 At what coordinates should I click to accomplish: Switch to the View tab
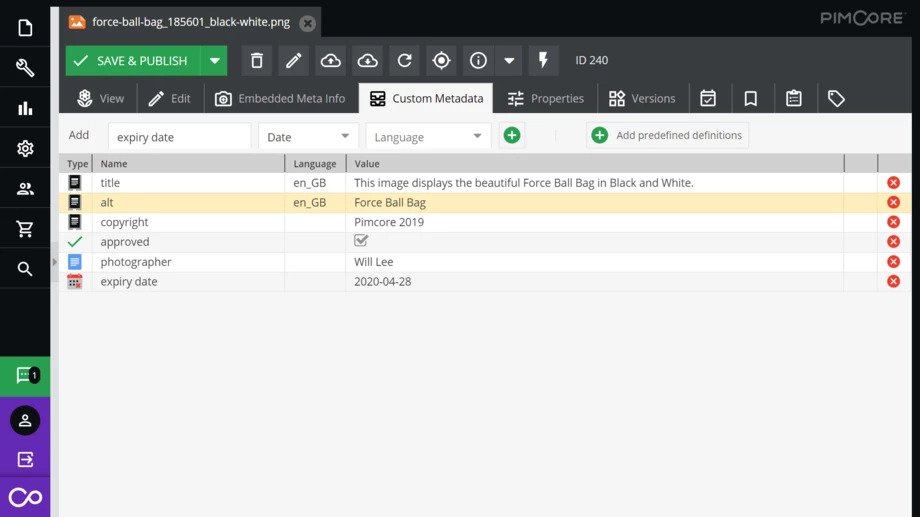(100, 98)
